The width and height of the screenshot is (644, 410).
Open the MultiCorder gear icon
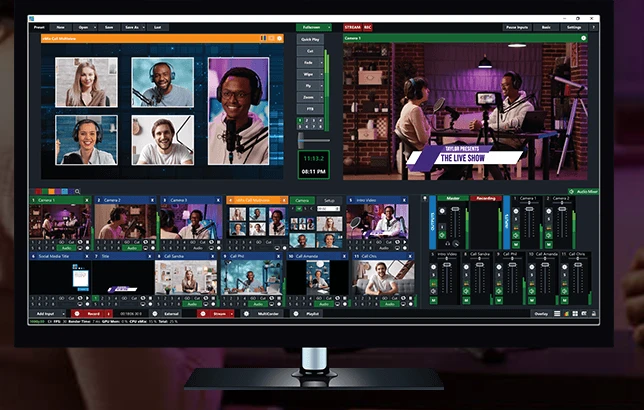[246, 313]
